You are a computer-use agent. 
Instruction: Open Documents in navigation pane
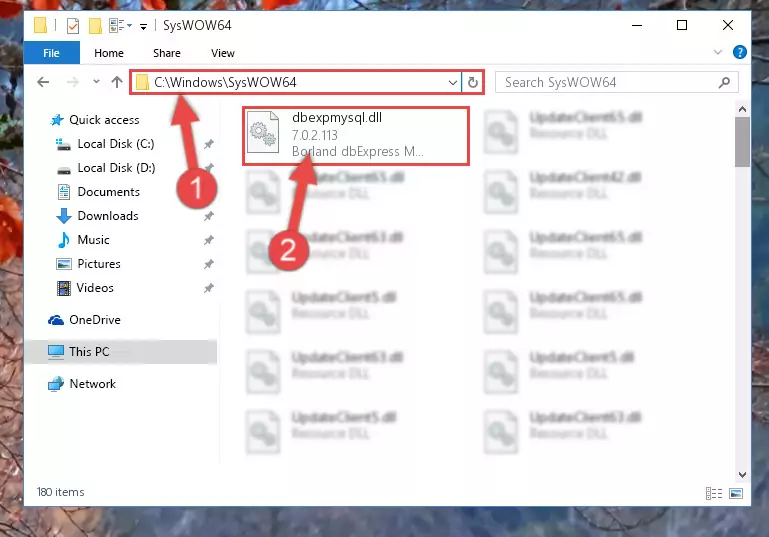coord(108,192)
